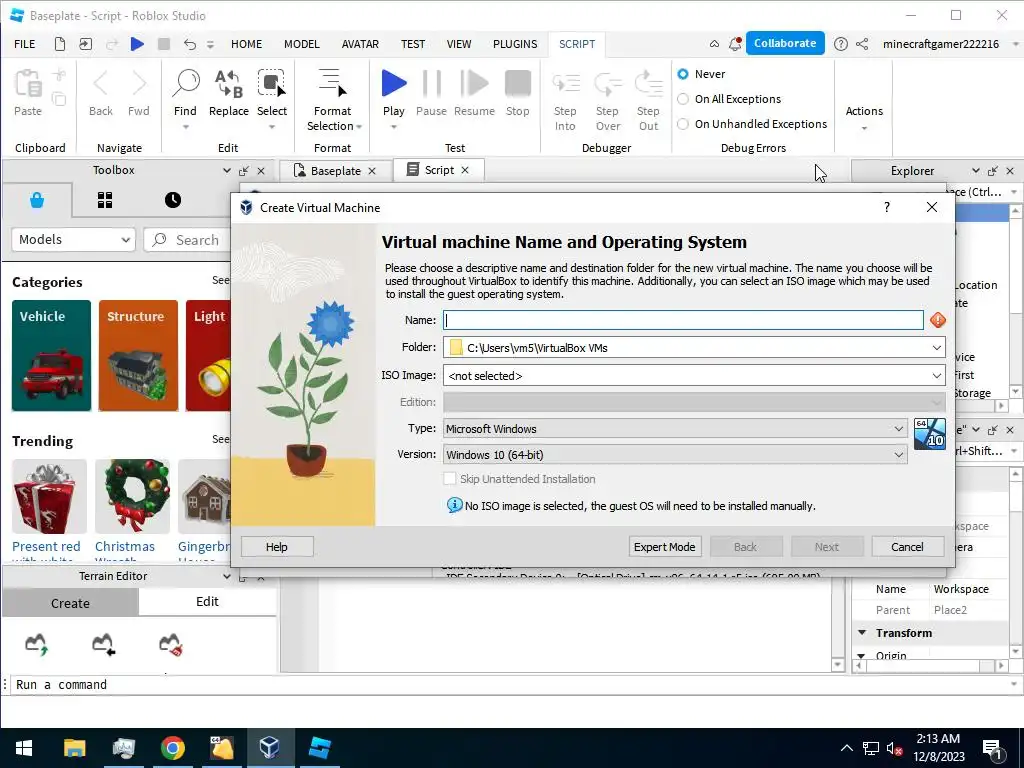
Task: Select the Structure category thumbnail
Action: pyautogui.click(x=138, y=355)
